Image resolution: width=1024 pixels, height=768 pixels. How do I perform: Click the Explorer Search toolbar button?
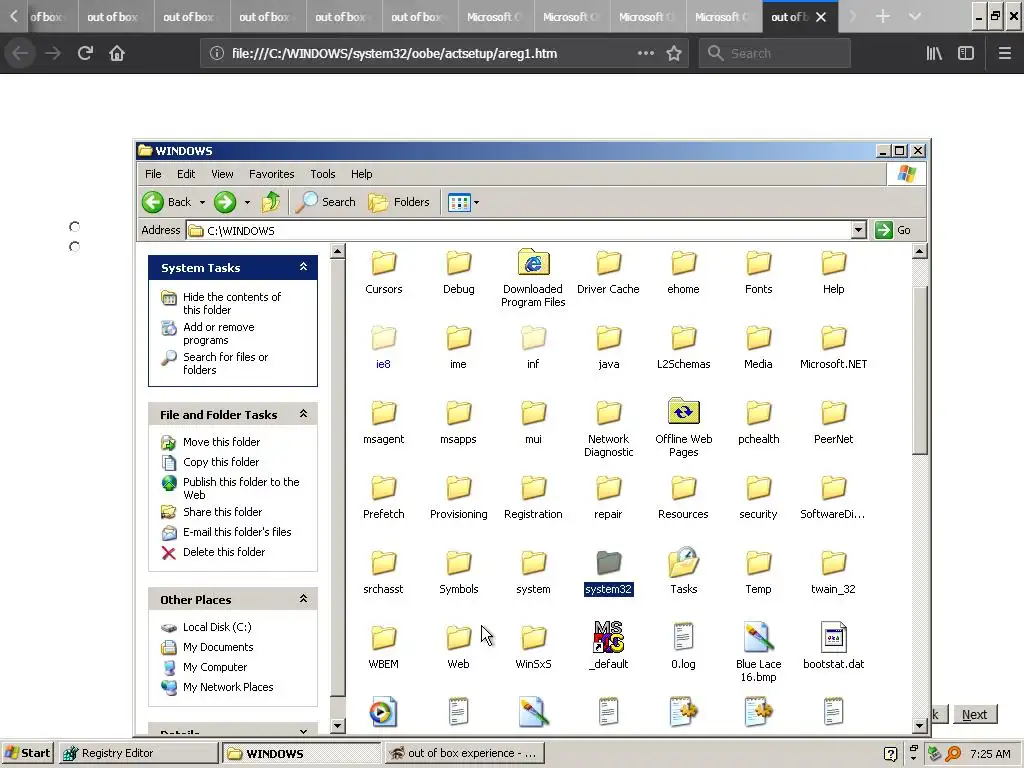(x=325, y=202)
